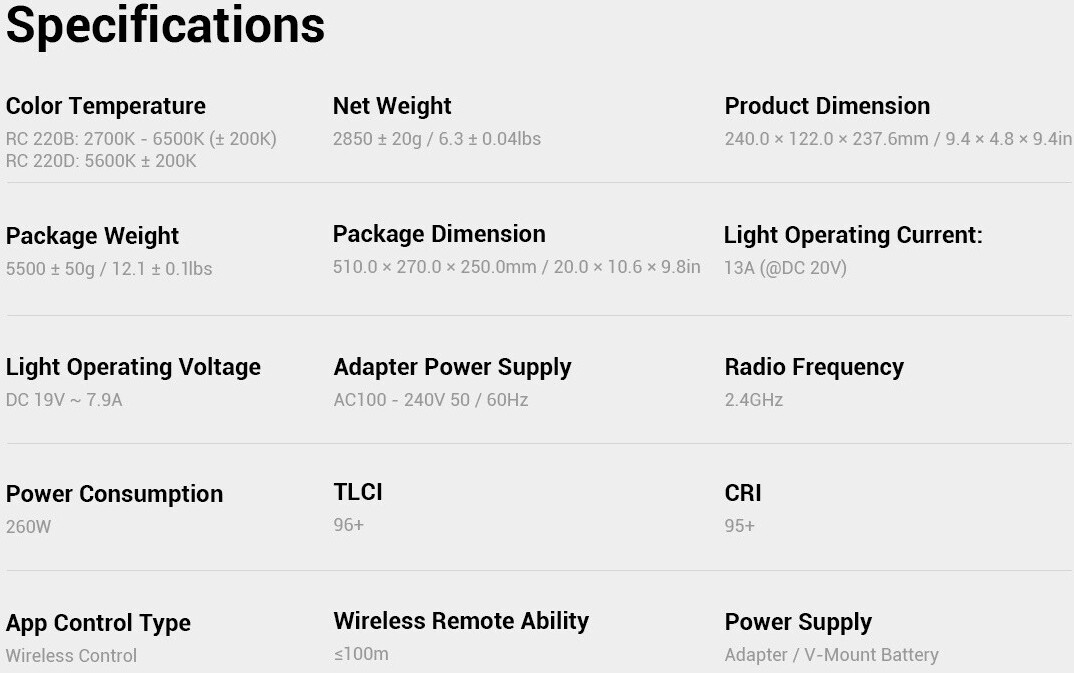Viewport: 1074px width, 673px height.
Task: Select the RC 220B 2700K - 6500K text
Action: point(141,139)
